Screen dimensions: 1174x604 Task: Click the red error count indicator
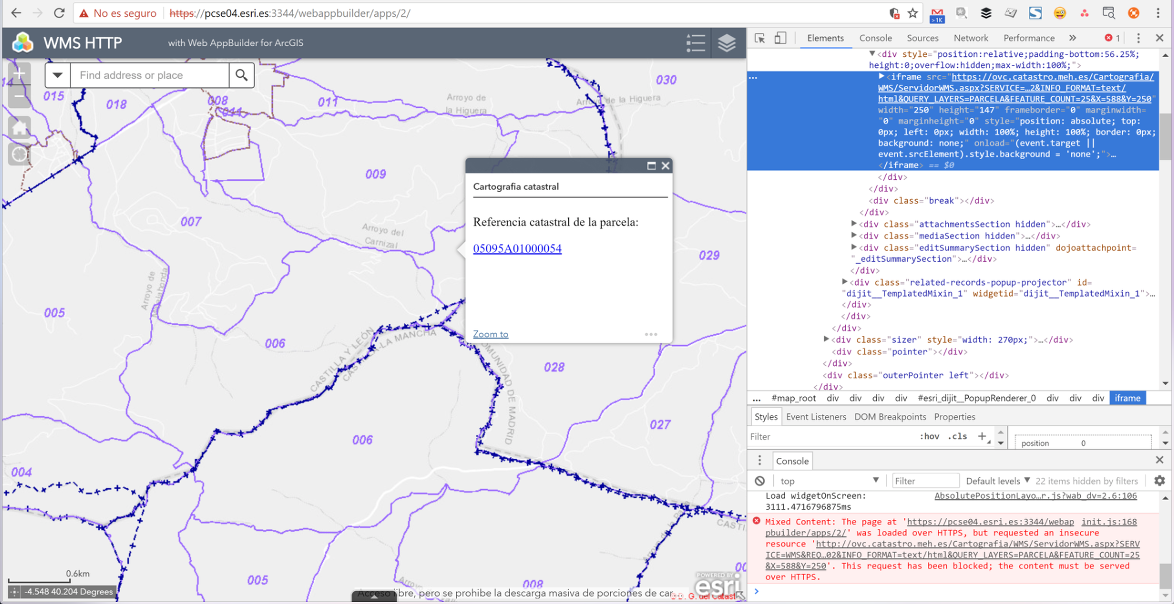(1113, 38)
